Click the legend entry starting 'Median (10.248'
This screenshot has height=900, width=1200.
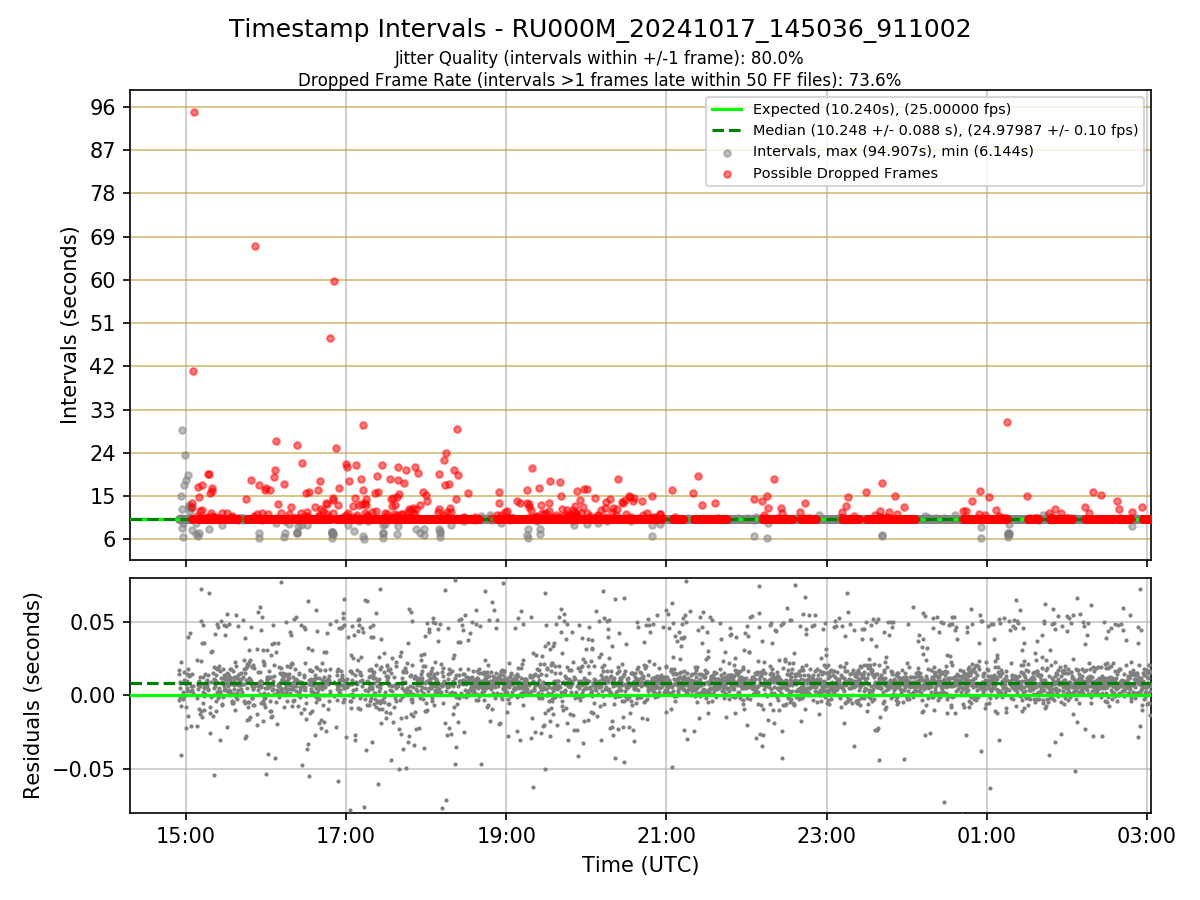click(945, 130)
